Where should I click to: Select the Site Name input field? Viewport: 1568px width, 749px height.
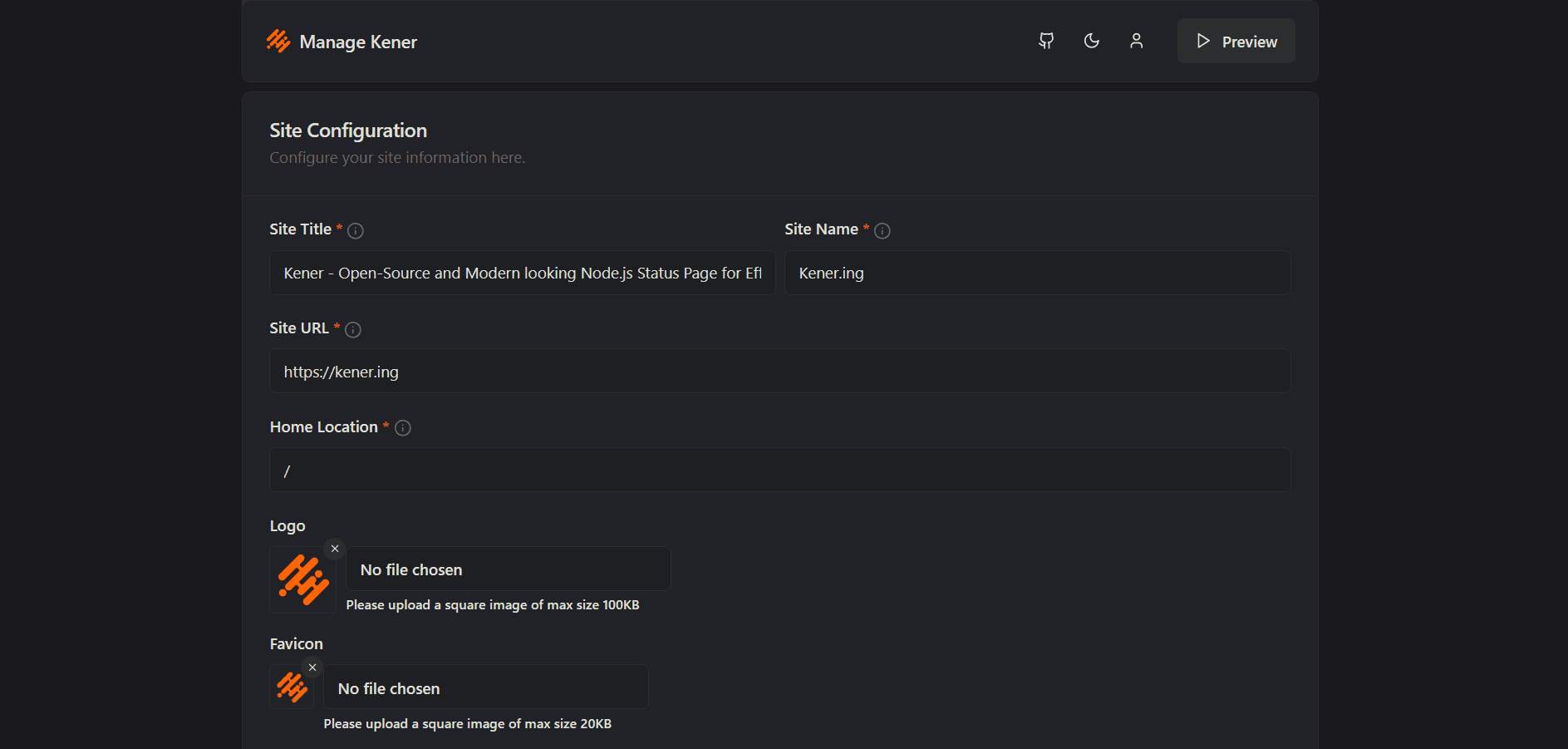coord(1036,273)
